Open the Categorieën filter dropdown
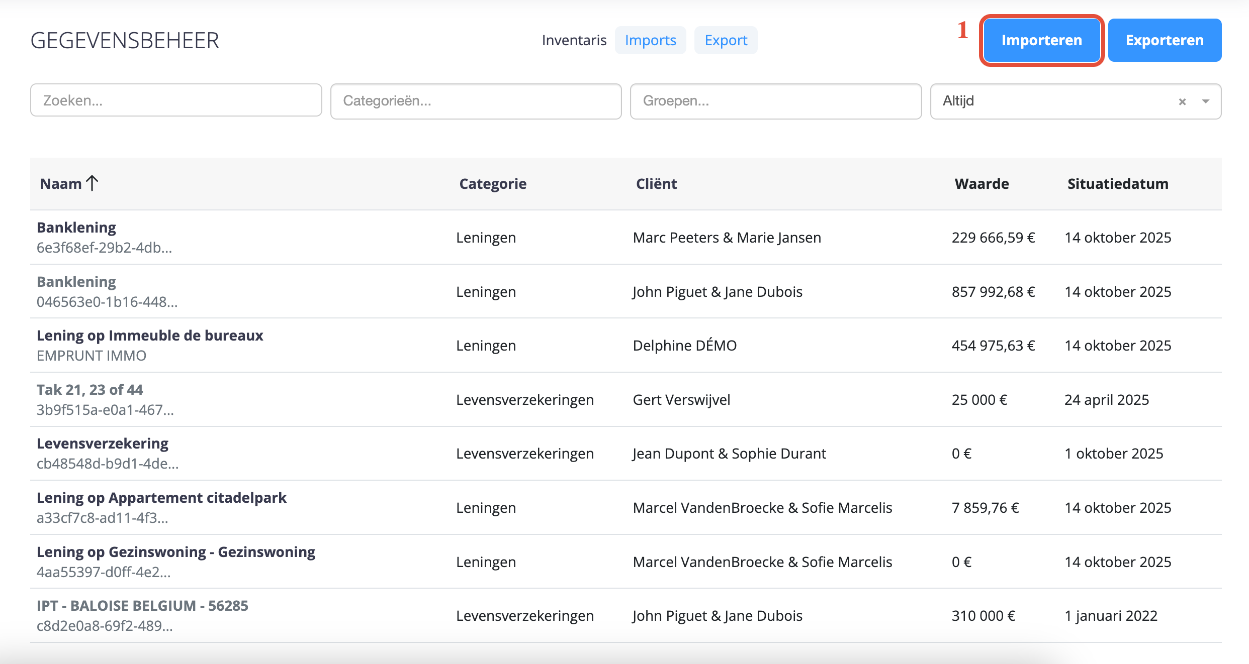The height and width of the screenshot is (664, 1249). [x=476, y=101]
